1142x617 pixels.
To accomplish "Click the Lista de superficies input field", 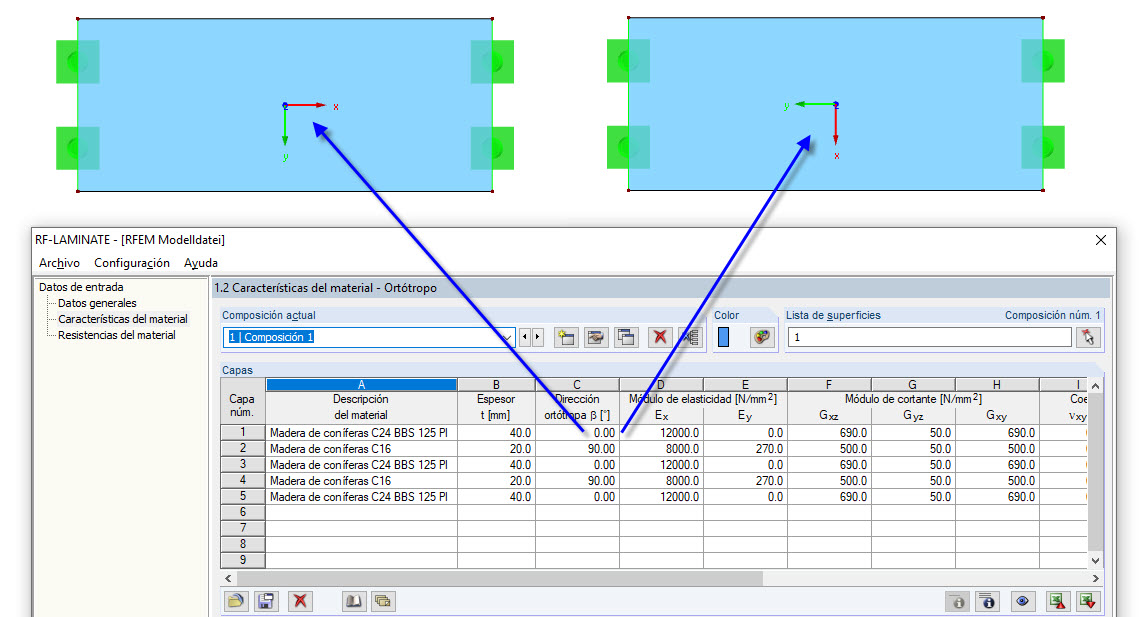I will pos(929,337).
